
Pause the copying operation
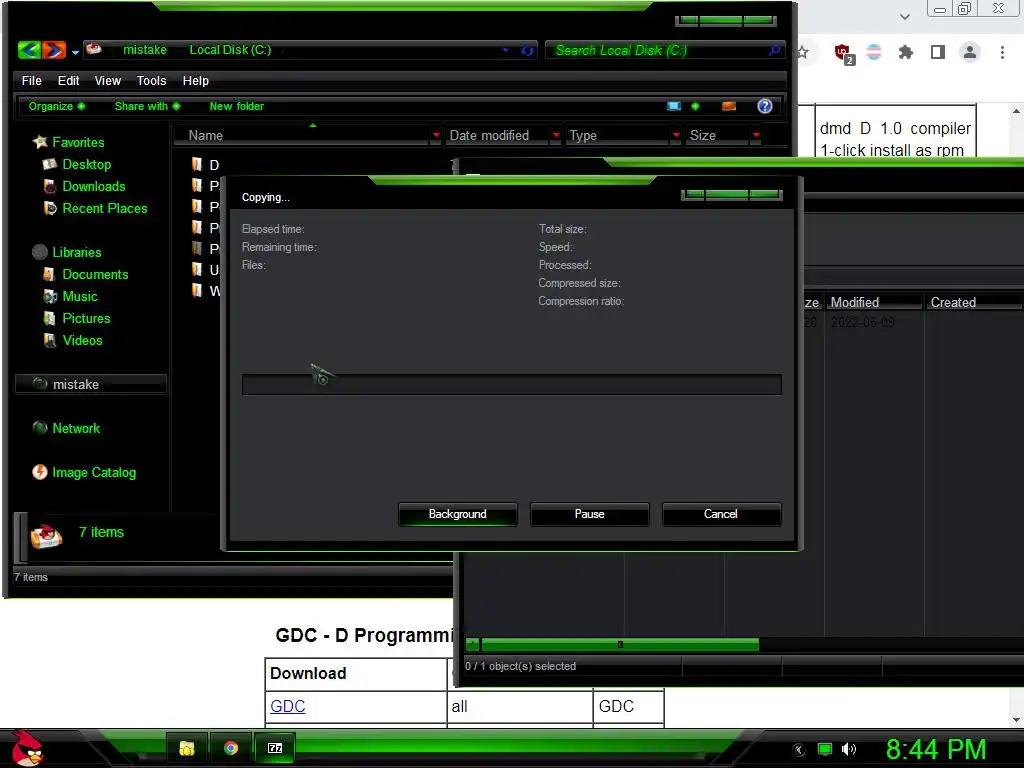coord(589,514)
